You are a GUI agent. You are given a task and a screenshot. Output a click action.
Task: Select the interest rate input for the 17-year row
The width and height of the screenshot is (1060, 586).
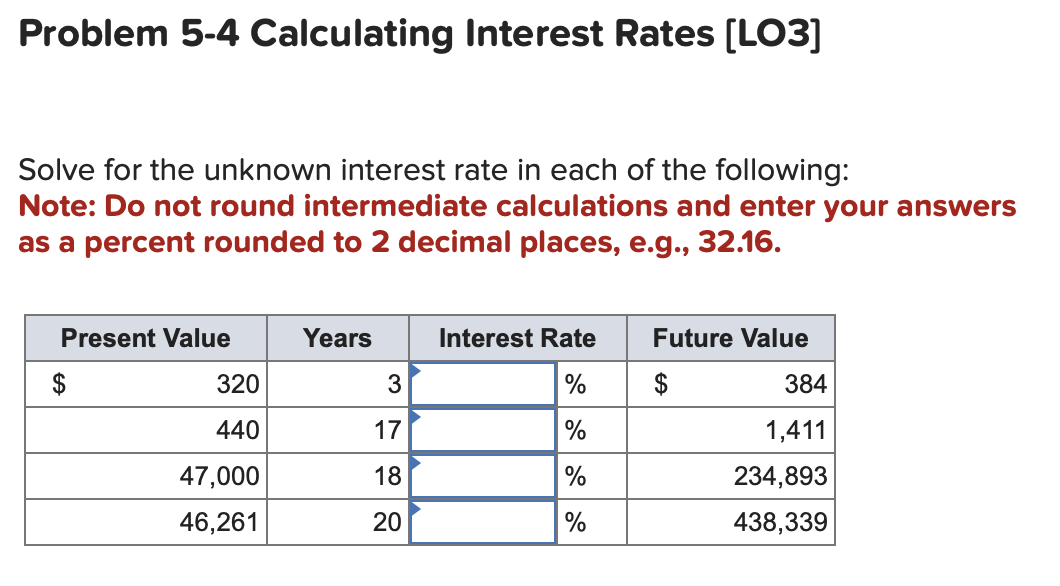483,429
